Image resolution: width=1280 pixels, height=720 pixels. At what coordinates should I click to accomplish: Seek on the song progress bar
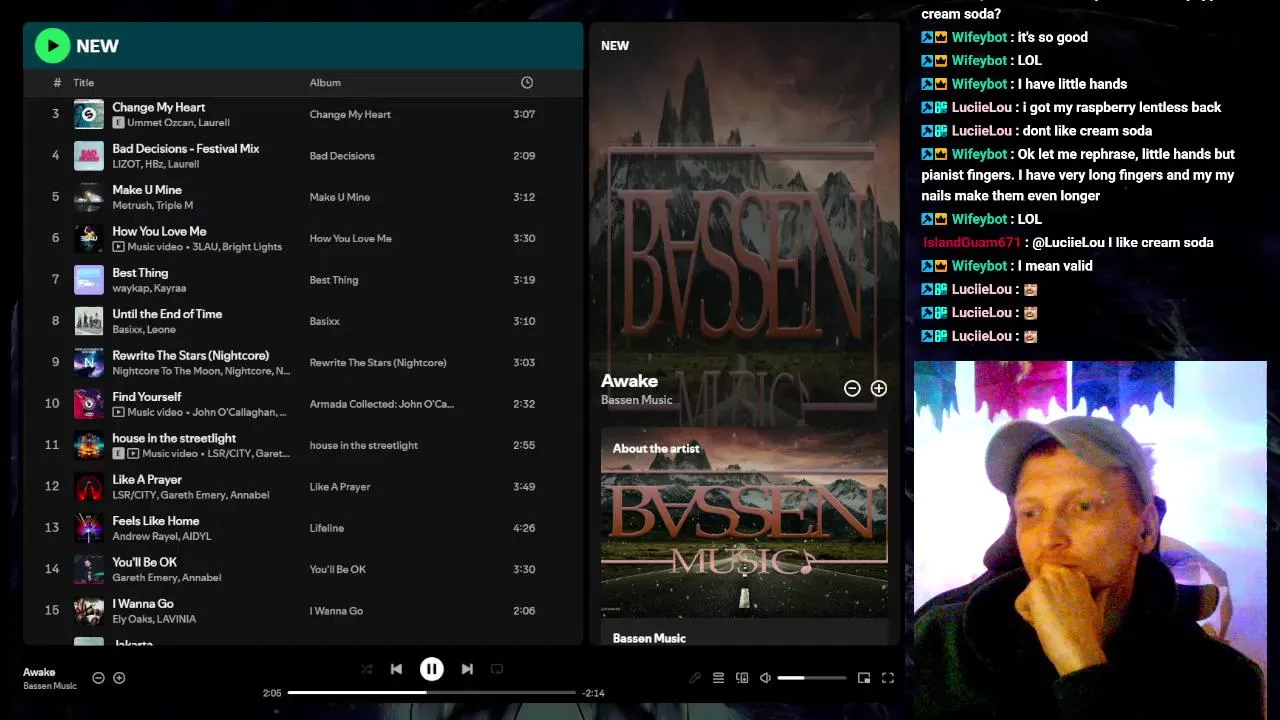pyautogui.click(x=432, y=692)
